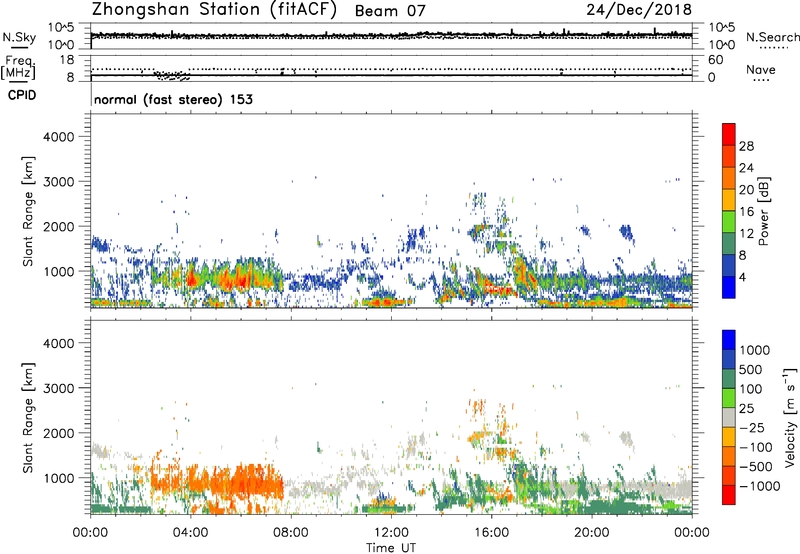800x554 pixels.
Task: Click the '-1000' label on the velocity colorbar
Action: (759, 486)
